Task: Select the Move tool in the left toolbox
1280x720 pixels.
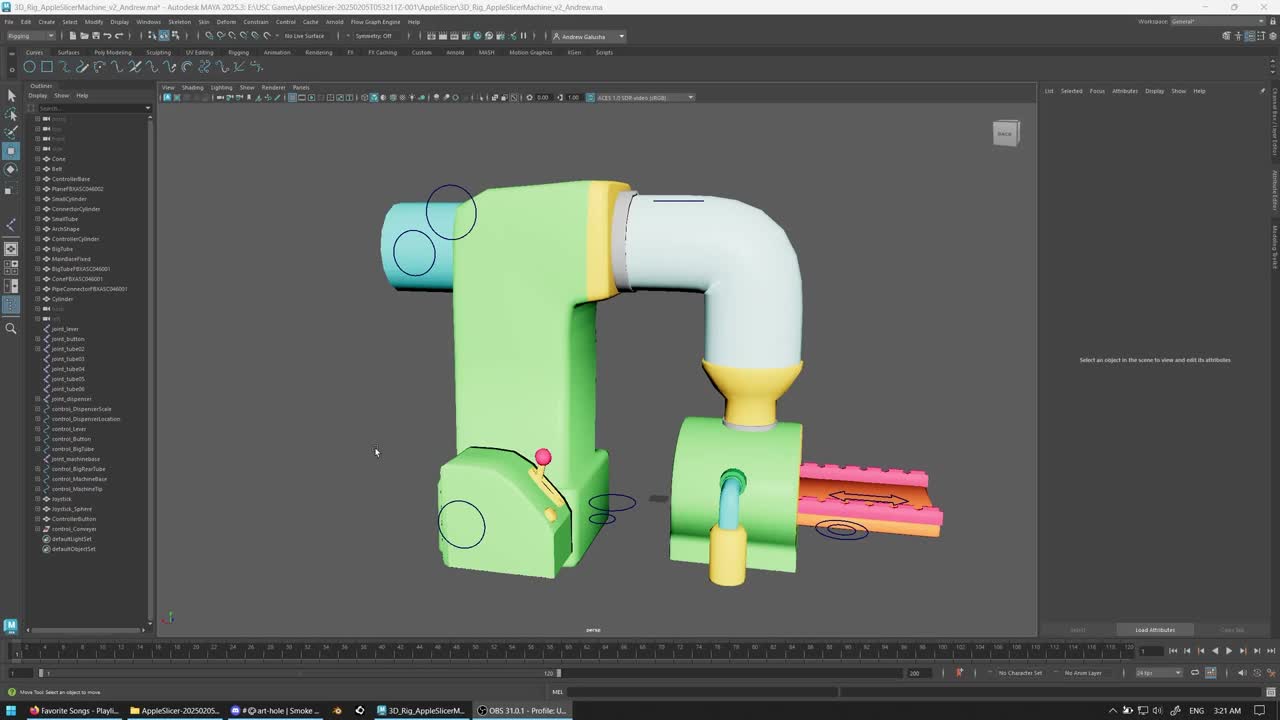Action: point(11,151)
